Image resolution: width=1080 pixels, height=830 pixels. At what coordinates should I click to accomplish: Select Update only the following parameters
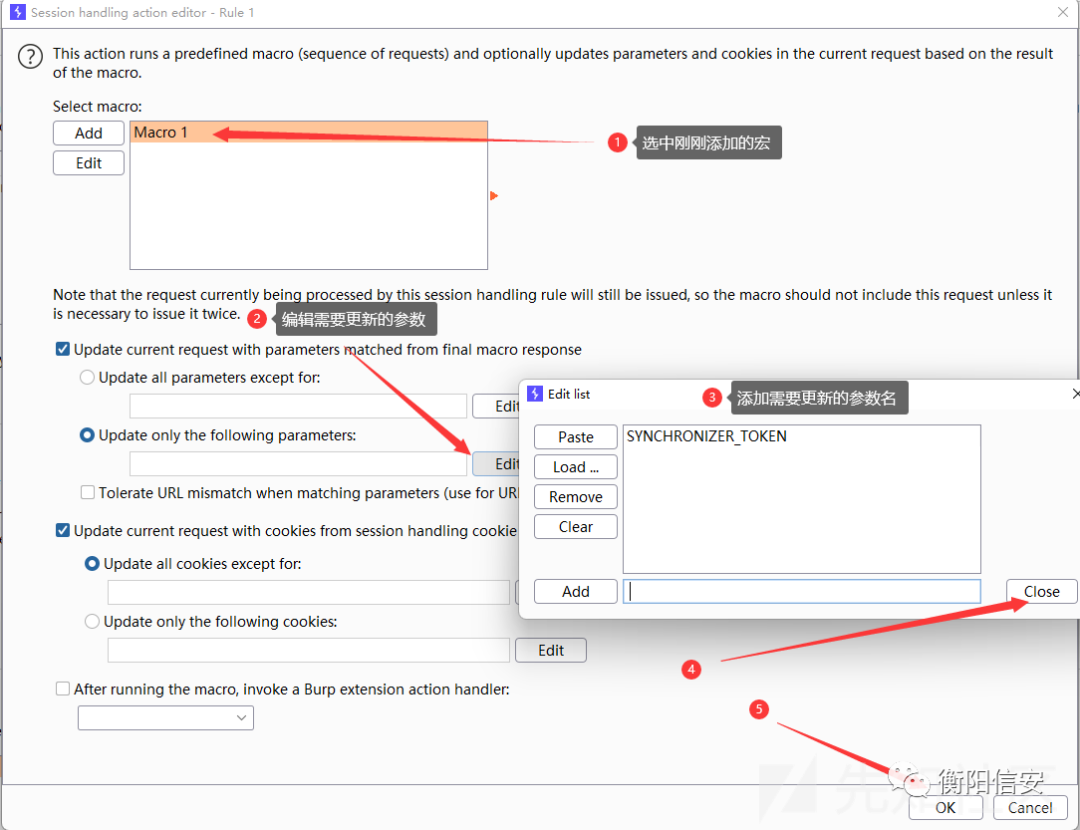click(x=88, y=436)
